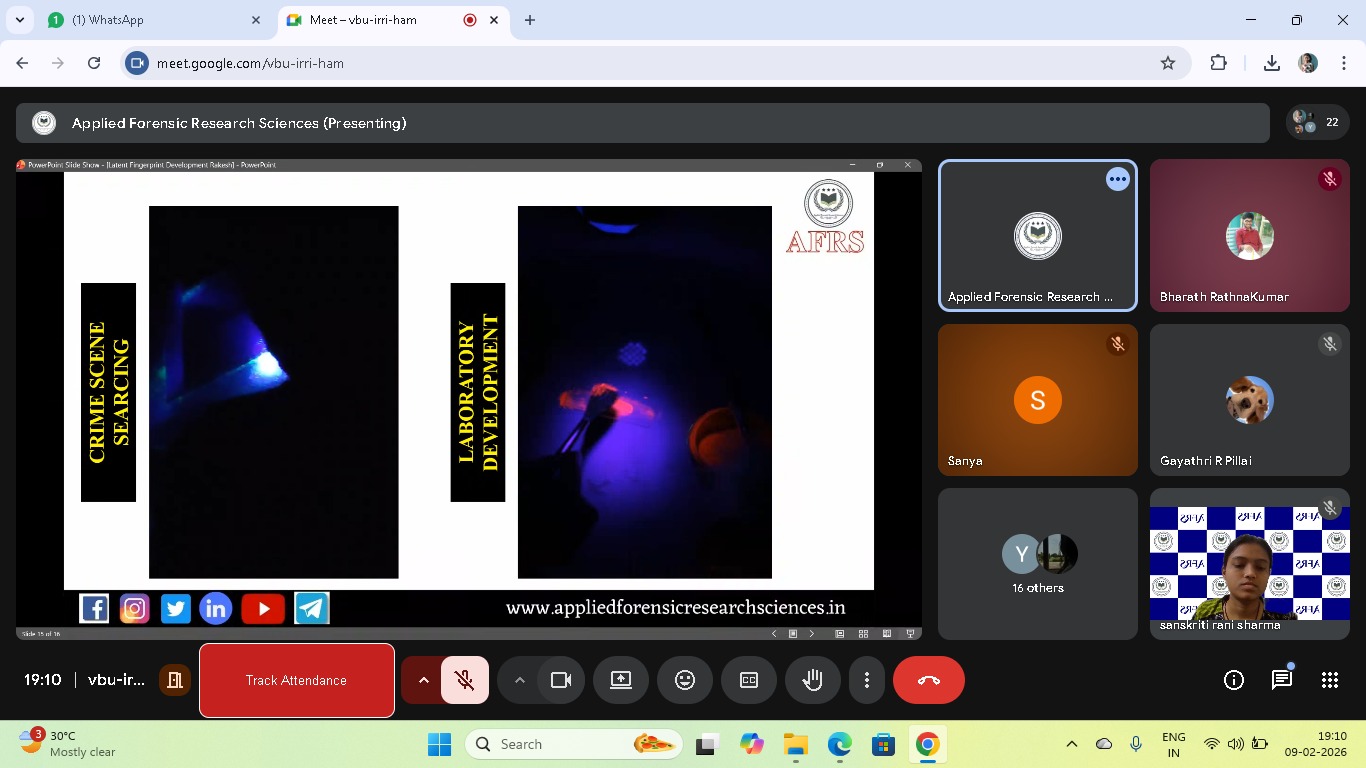Click the Telegram icon in the slide
The height and width of the screenshot is (768, 1366).
click(x=312, y=608)
